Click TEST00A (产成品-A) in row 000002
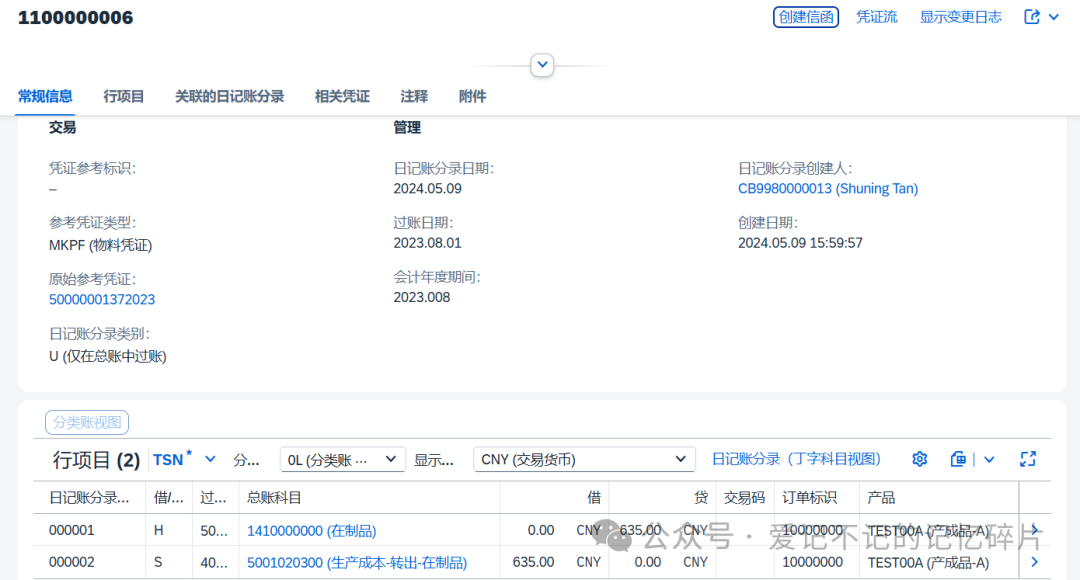The width and height of the screenshot is (1080, 580). point(928,563)
